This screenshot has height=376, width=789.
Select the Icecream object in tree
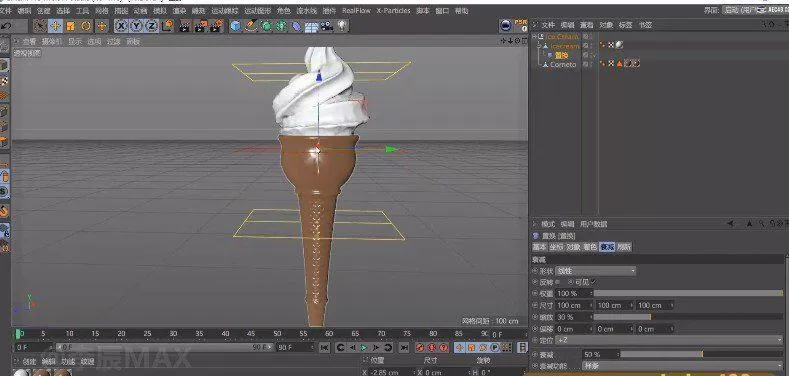point(565,46)
